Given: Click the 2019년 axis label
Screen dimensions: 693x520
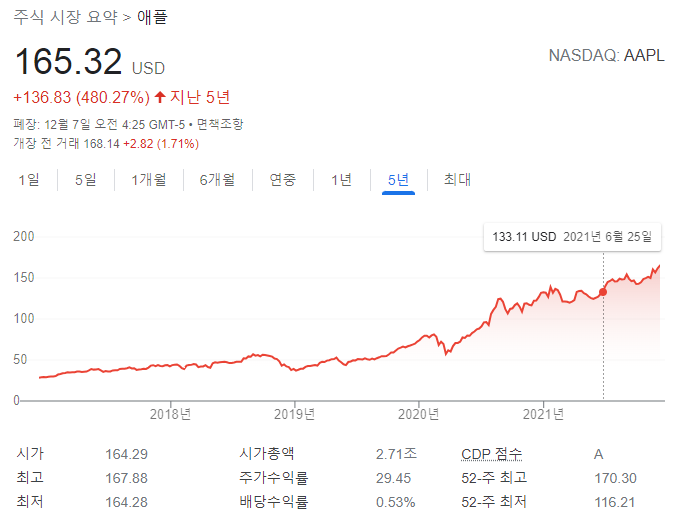Looking at the screenshot, I should [x=294, y=414].
